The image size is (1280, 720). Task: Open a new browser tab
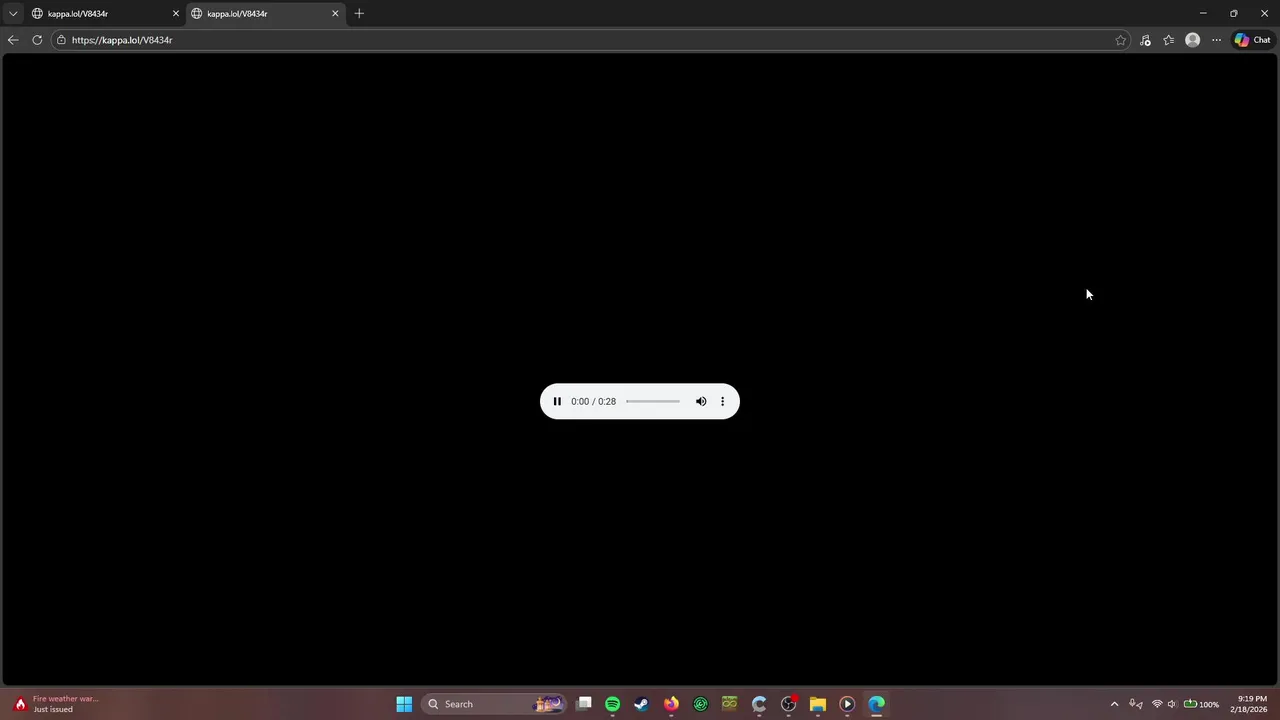(359, 13)
